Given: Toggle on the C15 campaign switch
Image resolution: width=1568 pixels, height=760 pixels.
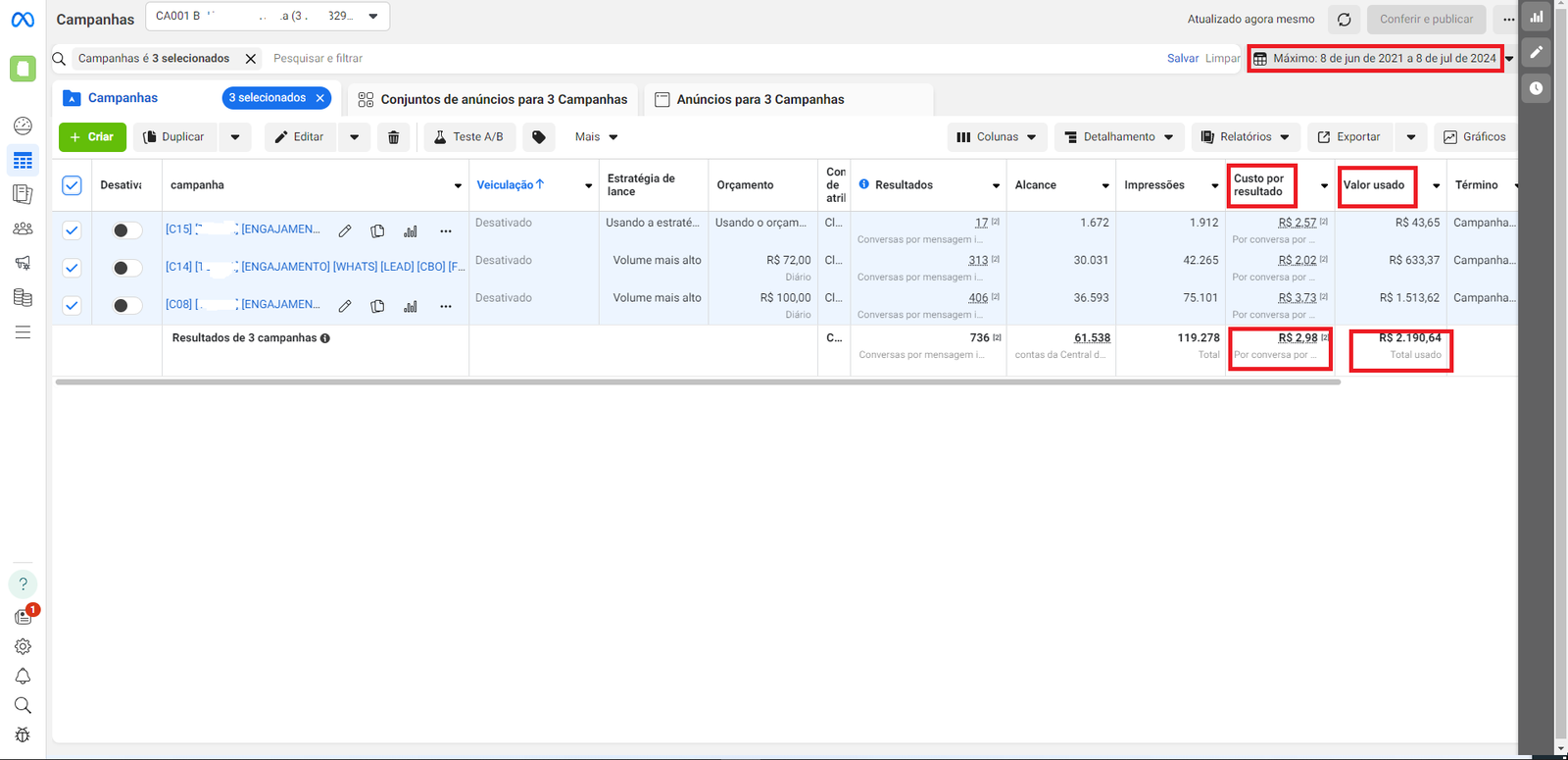Looking at the screenshot, I should [125, 230].
